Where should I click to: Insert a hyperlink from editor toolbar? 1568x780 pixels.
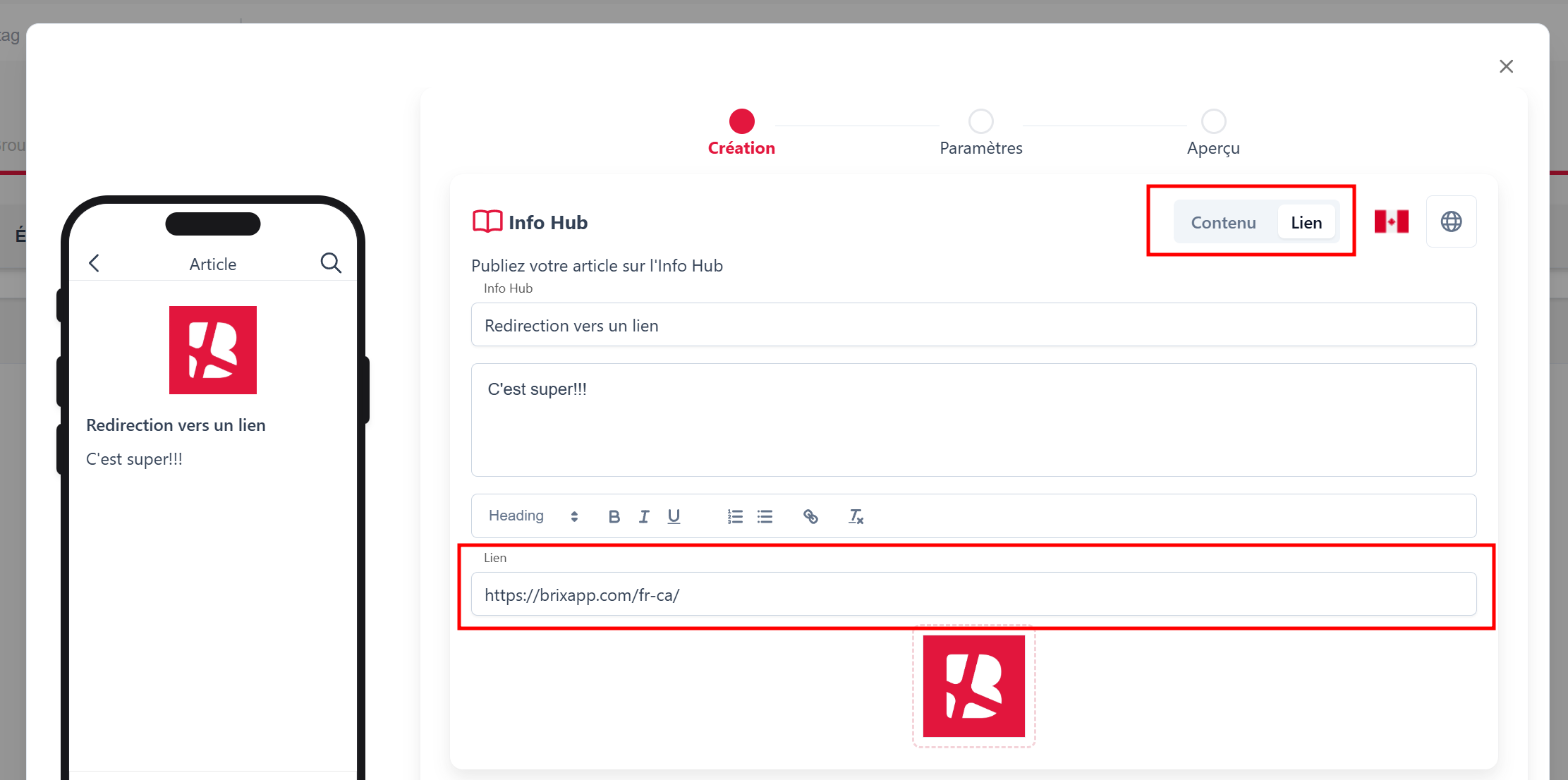tap(810, 517)
